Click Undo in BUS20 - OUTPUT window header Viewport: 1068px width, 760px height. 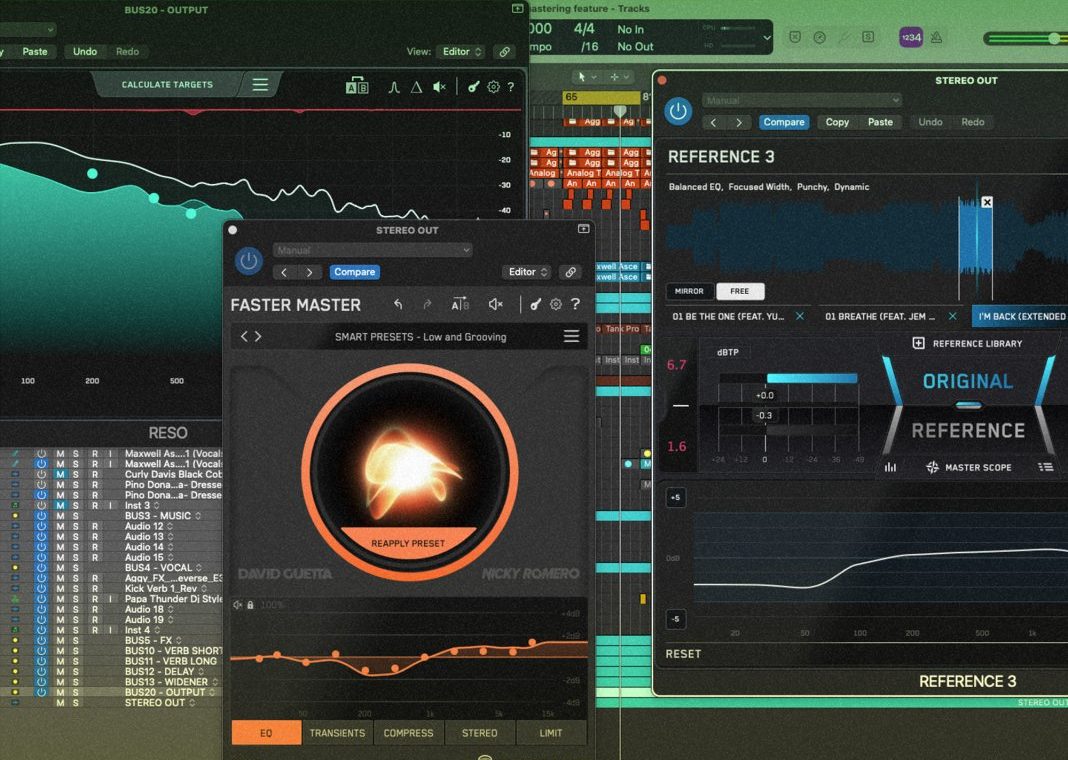tap(85, 51)
